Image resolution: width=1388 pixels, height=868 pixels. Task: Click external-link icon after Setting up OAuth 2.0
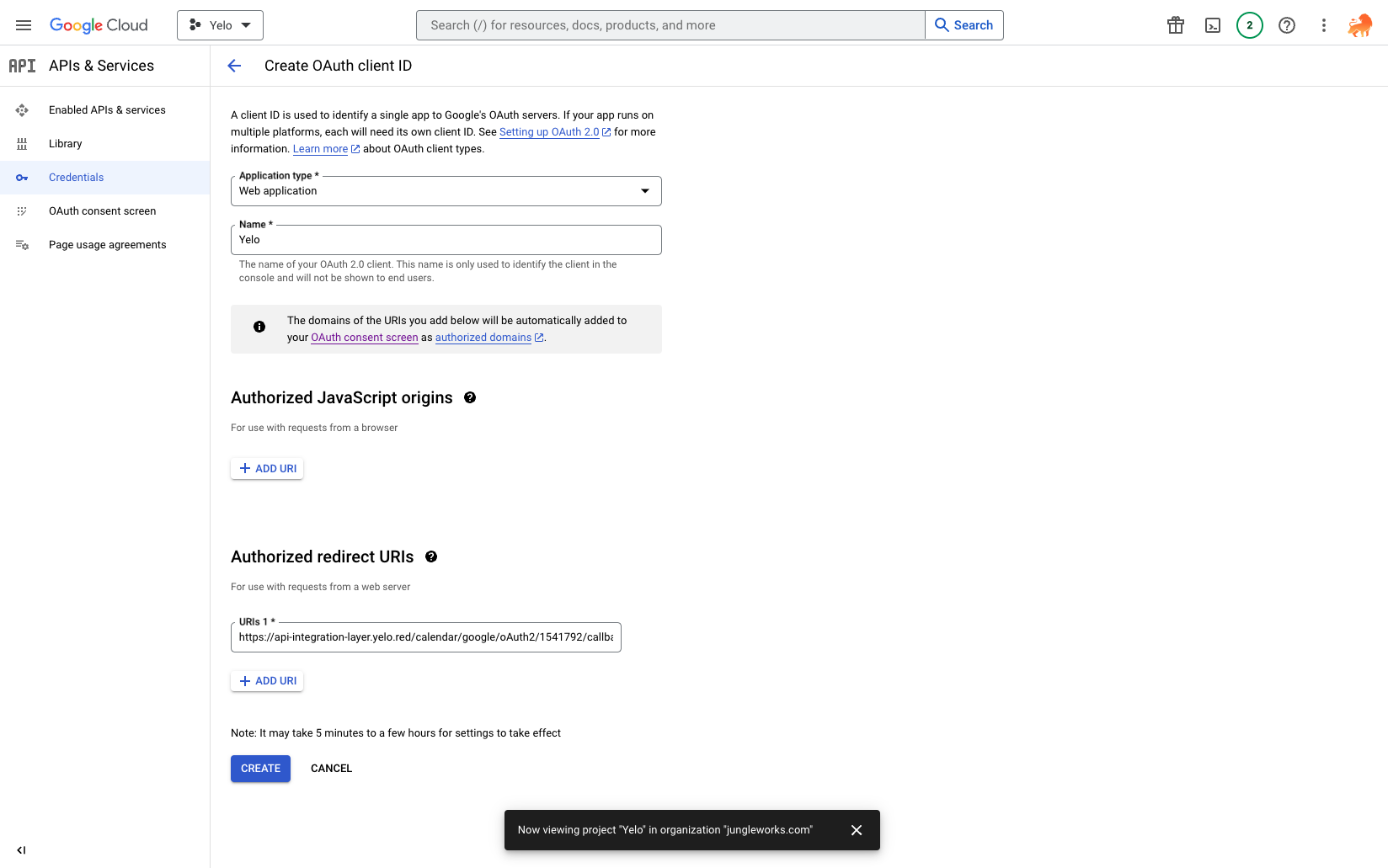tap(606, 132)
